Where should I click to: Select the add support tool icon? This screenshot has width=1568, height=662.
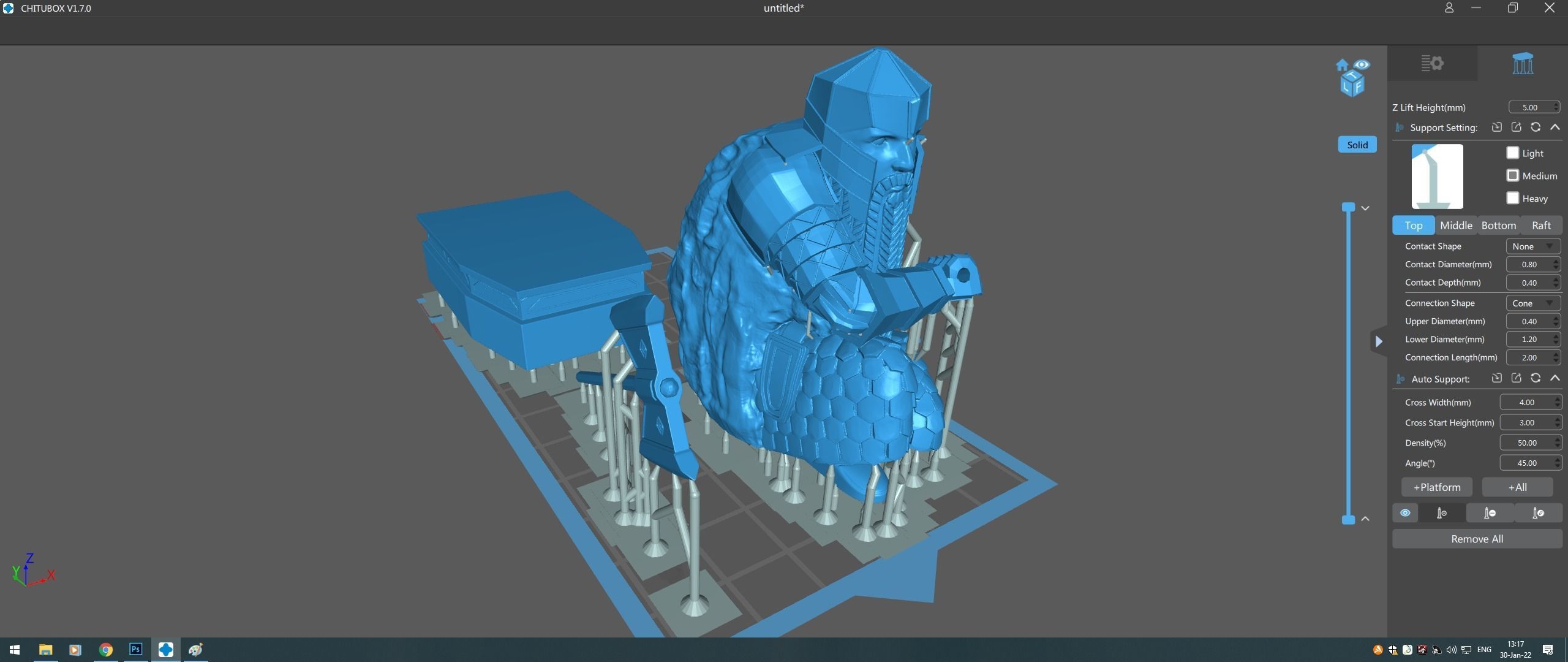(1442, 513)
